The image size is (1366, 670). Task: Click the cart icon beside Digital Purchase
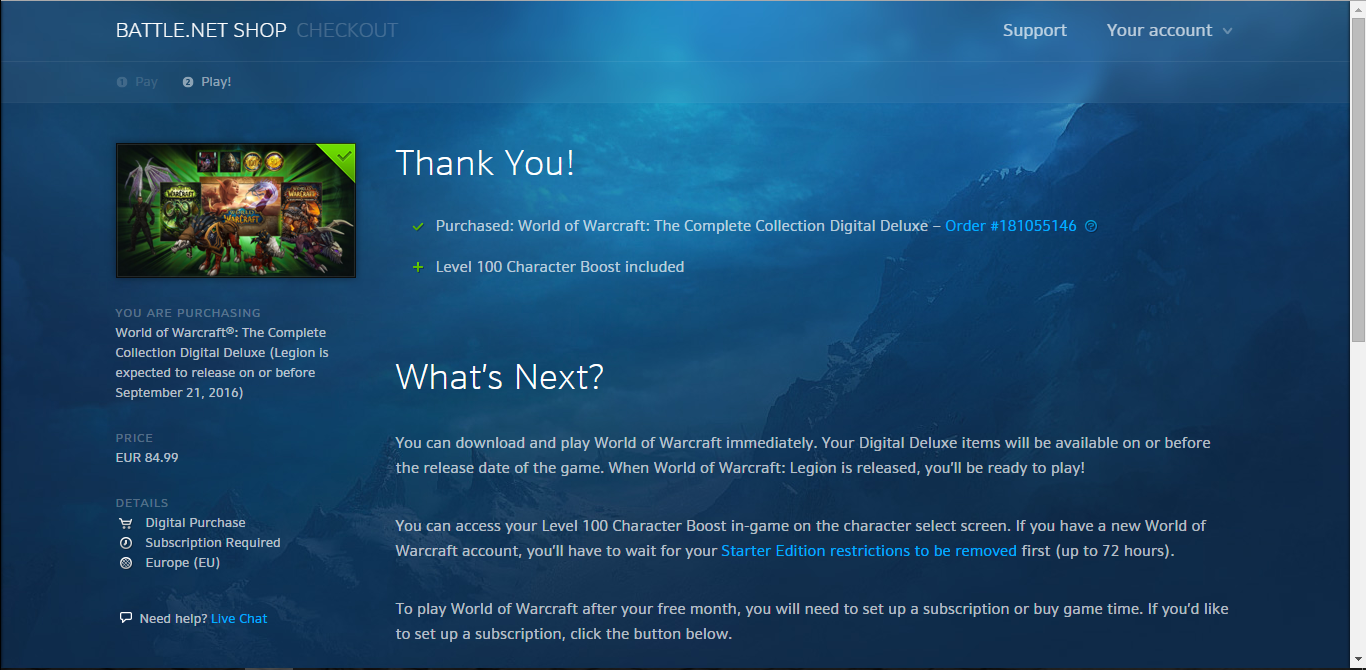tap(125, 523)
